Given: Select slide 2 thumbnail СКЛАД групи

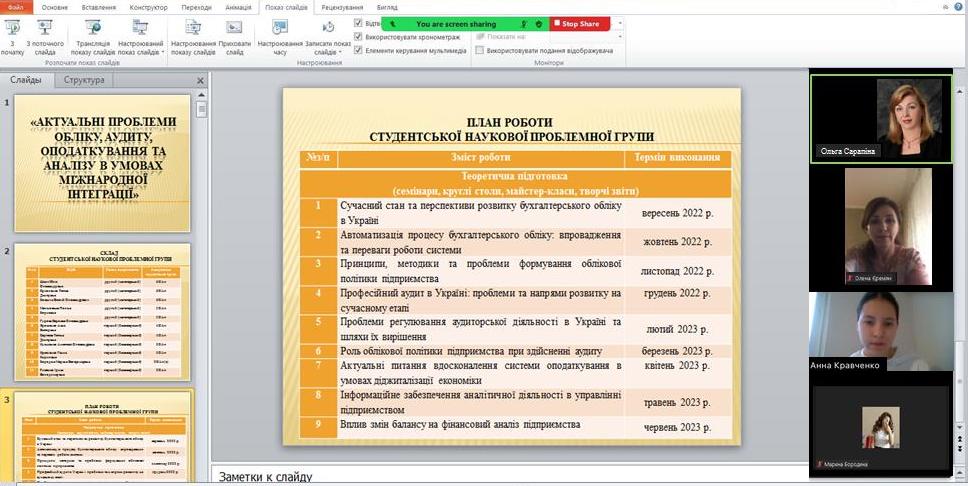Looking at the screenshot, I should (102, 312).
